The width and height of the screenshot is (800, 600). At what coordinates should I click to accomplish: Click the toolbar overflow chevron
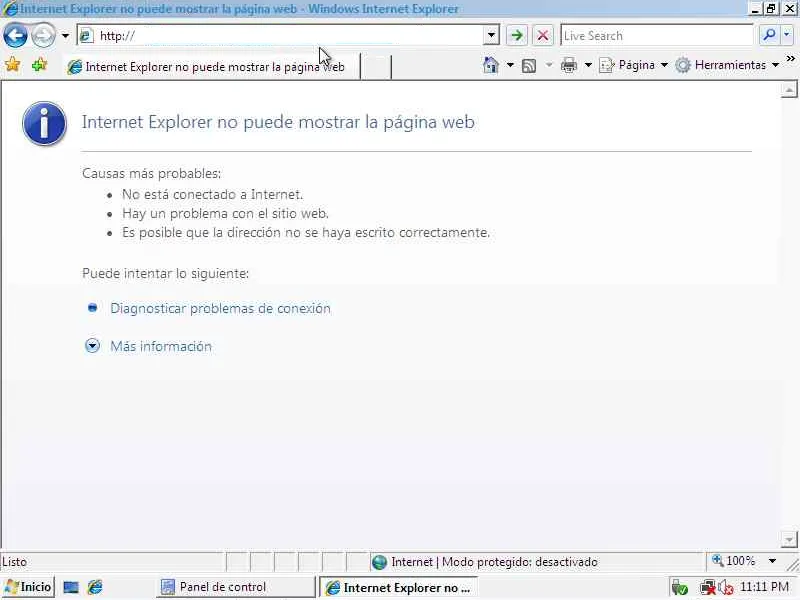791,59
